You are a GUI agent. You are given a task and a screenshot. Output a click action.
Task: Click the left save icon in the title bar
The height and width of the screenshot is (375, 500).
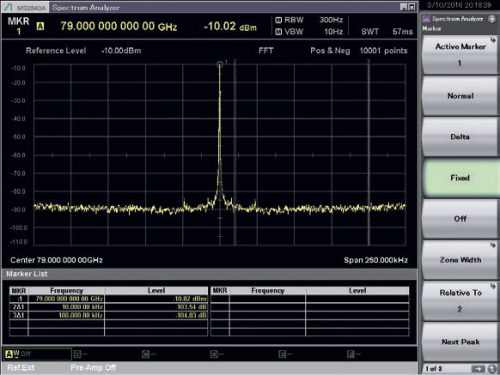[403, 7]
